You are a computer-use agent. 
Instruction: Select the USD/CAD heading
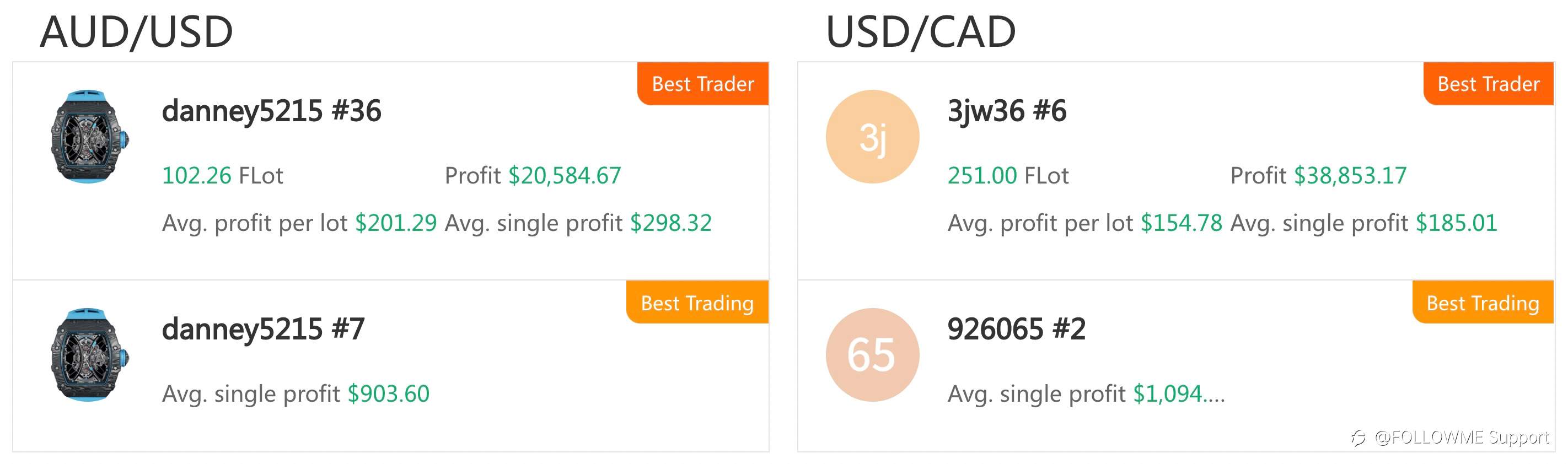click(921, 31)
